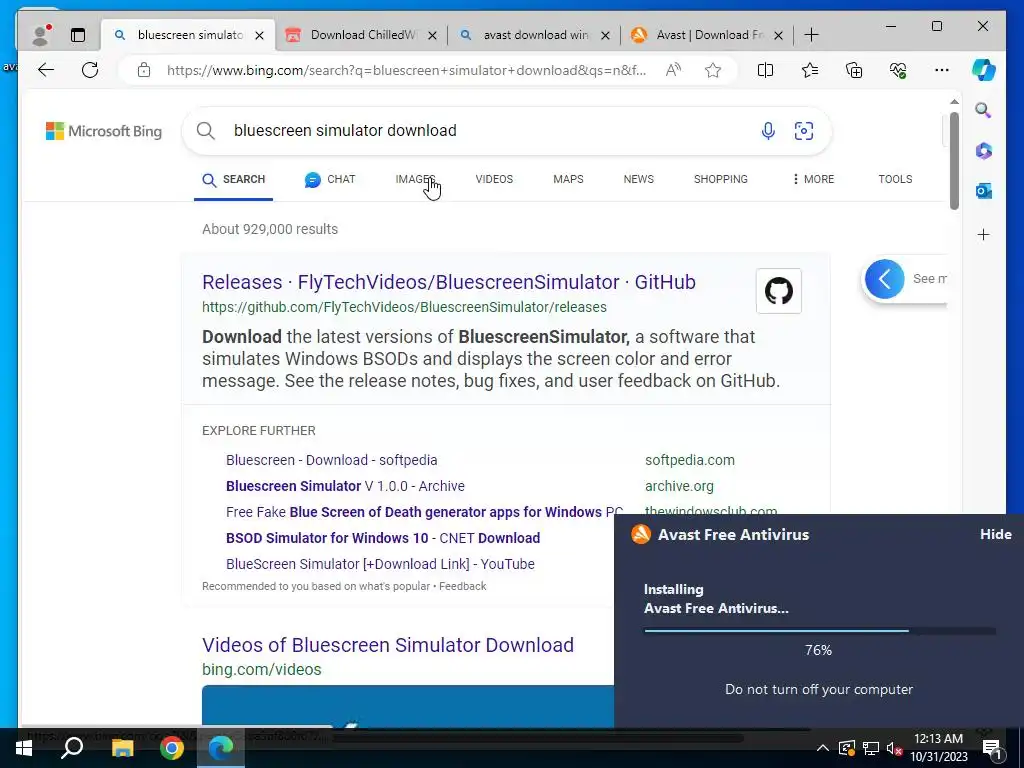Click the Feedback link under recommendations
Image resolution: width=1024 pixels, height=768 pixels.
[462, 586]
